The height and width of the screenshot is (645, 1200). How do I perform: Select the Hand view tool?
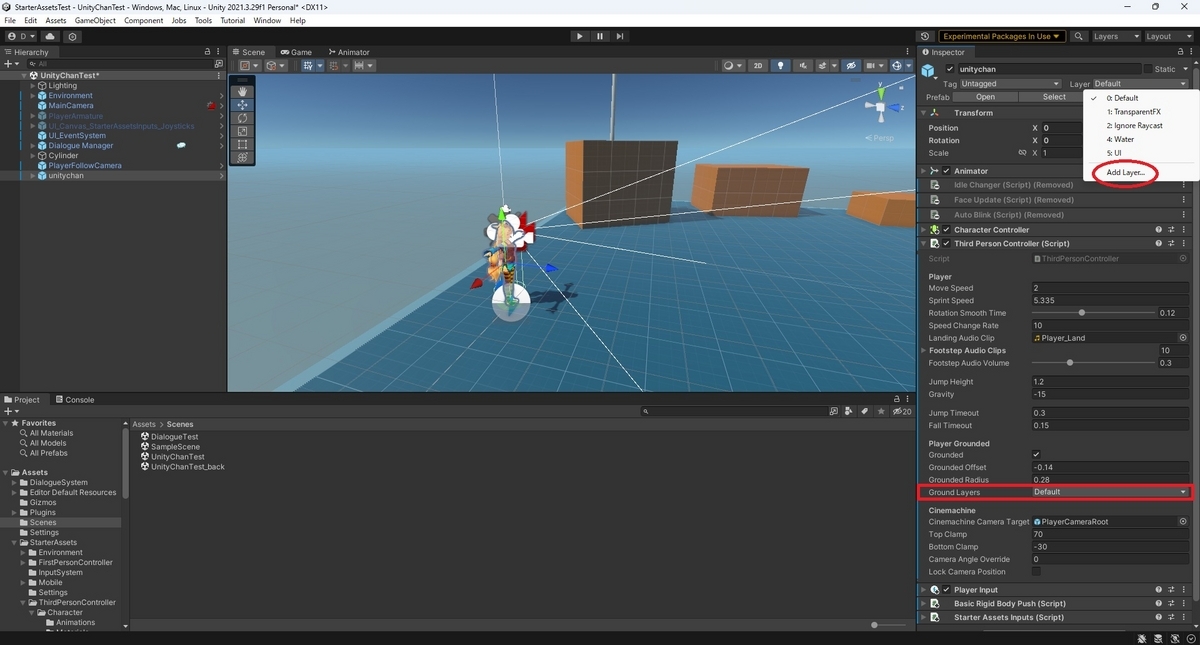point(242,91)
